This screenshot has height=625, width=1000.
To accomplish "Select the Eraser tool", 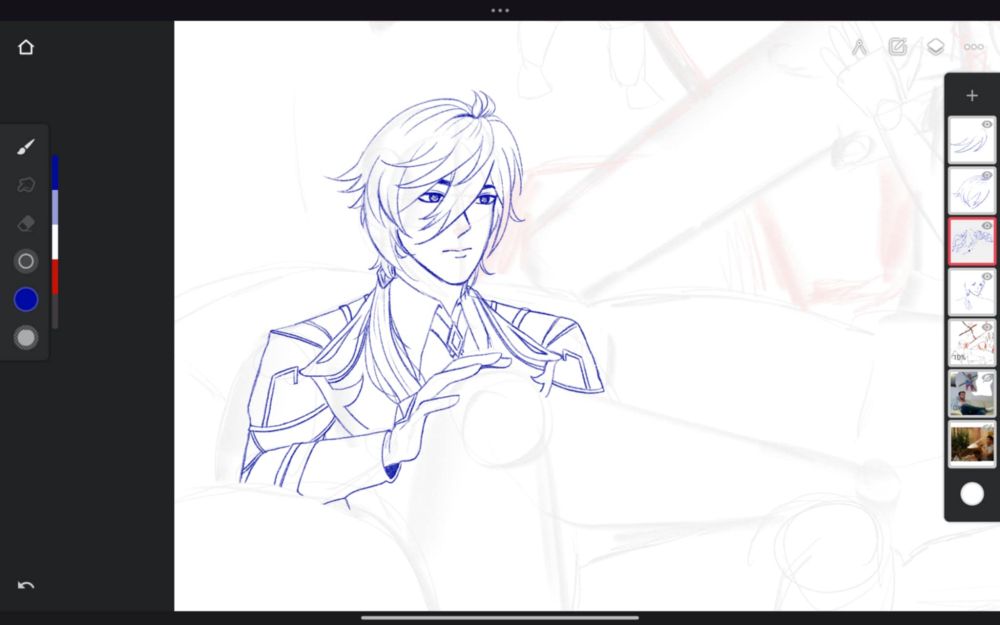I will [x=26, y=223].
